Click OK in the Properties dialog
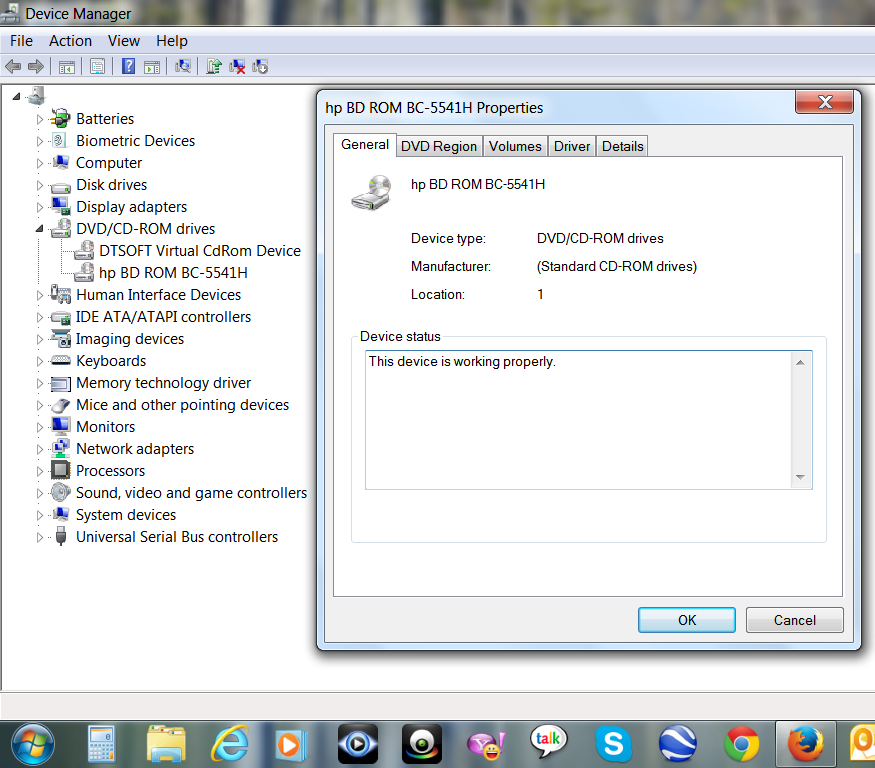The image size is (875, 768). pos(687,620)
